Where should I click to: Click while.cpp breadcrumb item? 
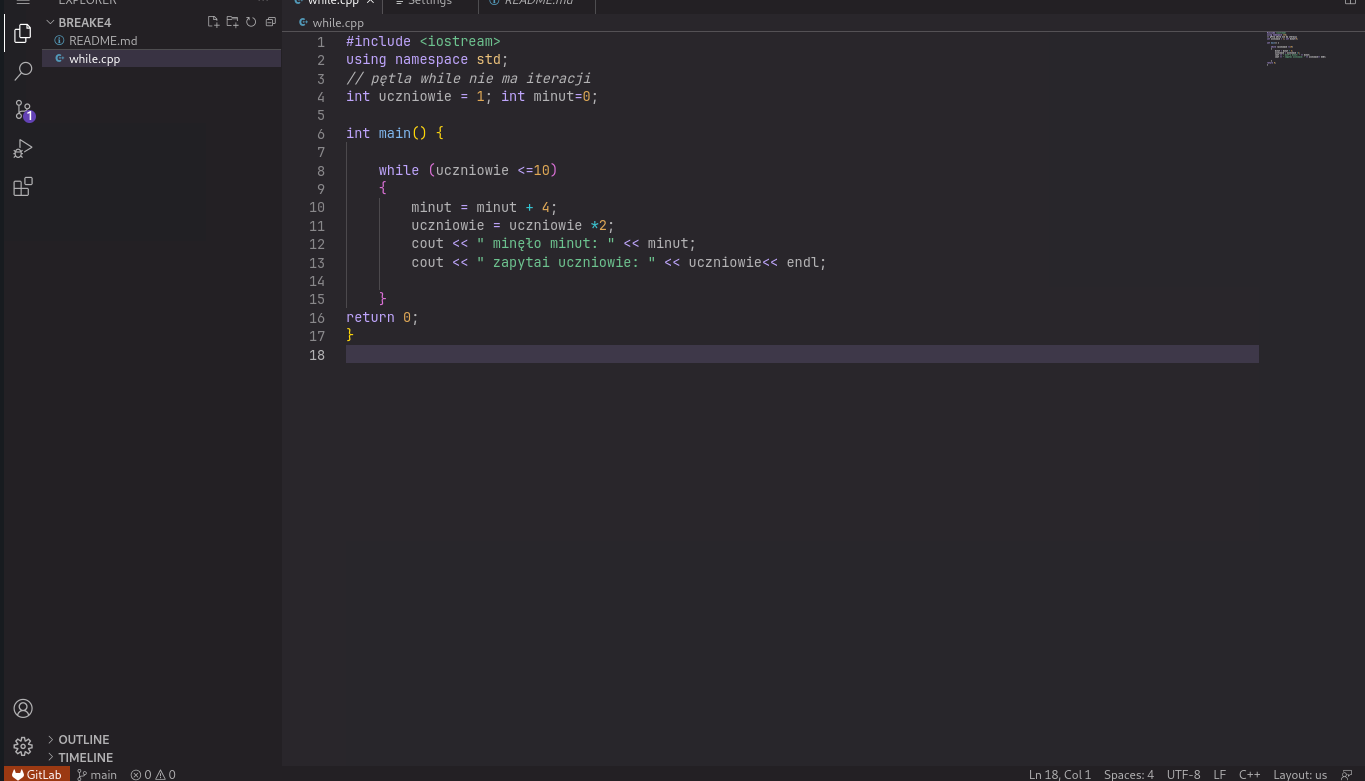point(338,22)
